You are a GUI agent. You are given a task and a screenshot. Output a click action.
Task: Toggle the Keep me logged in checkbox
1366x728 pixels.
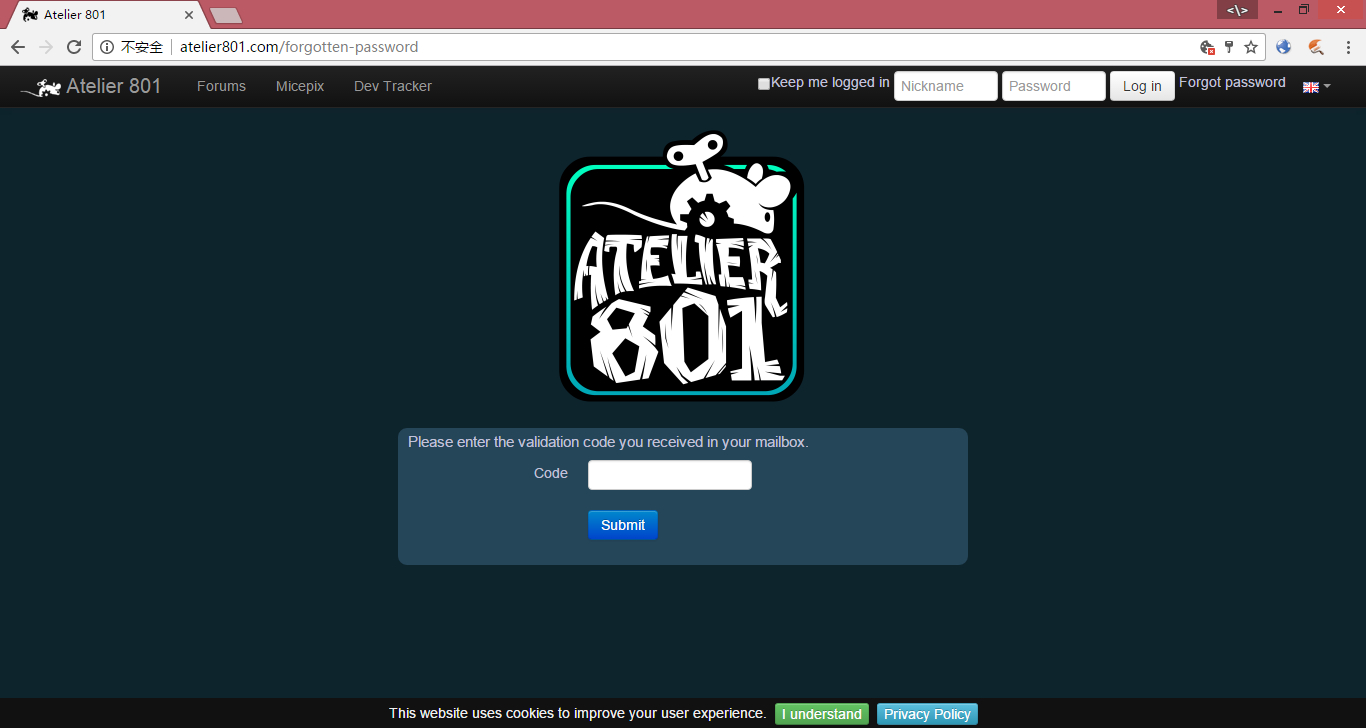764,84
